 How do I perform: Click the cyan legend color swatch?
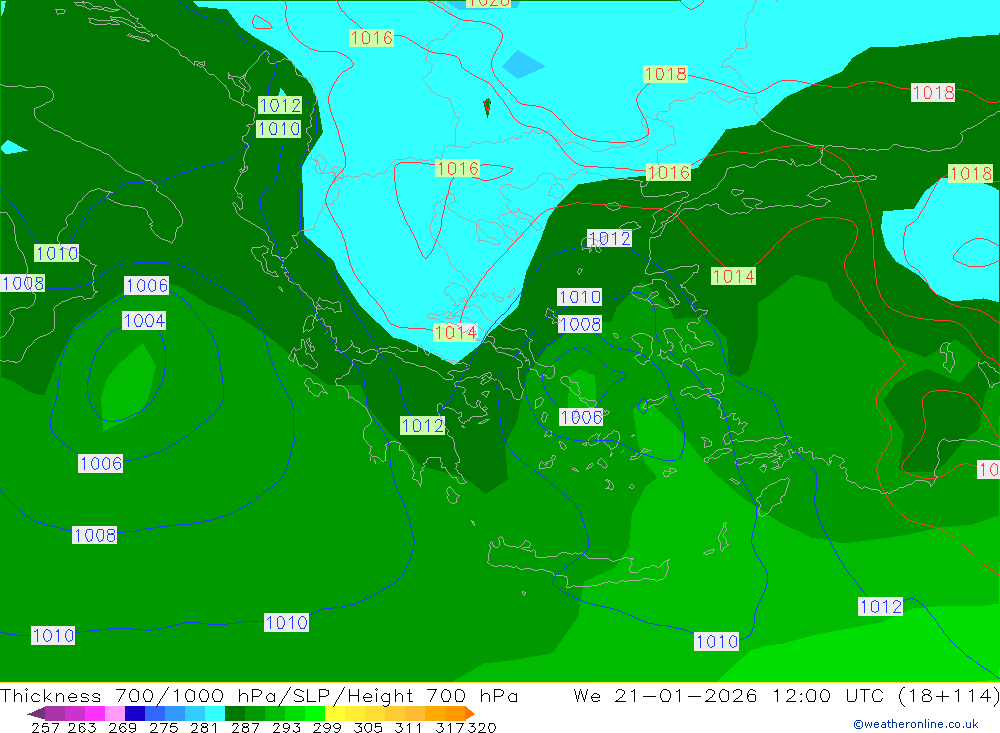tap(215, 713)
